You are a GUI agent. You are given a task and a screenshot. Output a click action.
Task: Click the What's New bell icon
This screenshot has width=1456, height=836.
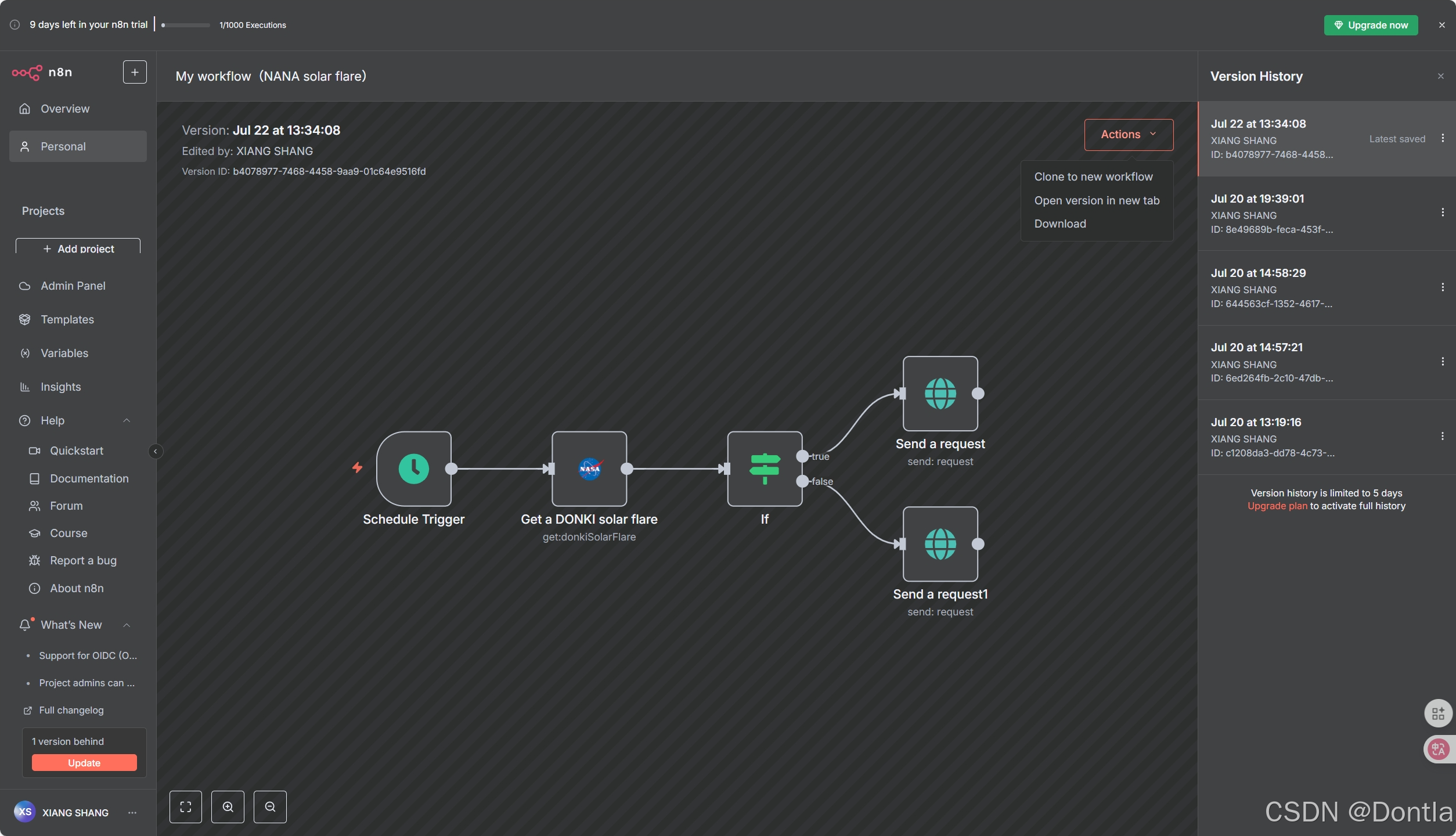25,625
